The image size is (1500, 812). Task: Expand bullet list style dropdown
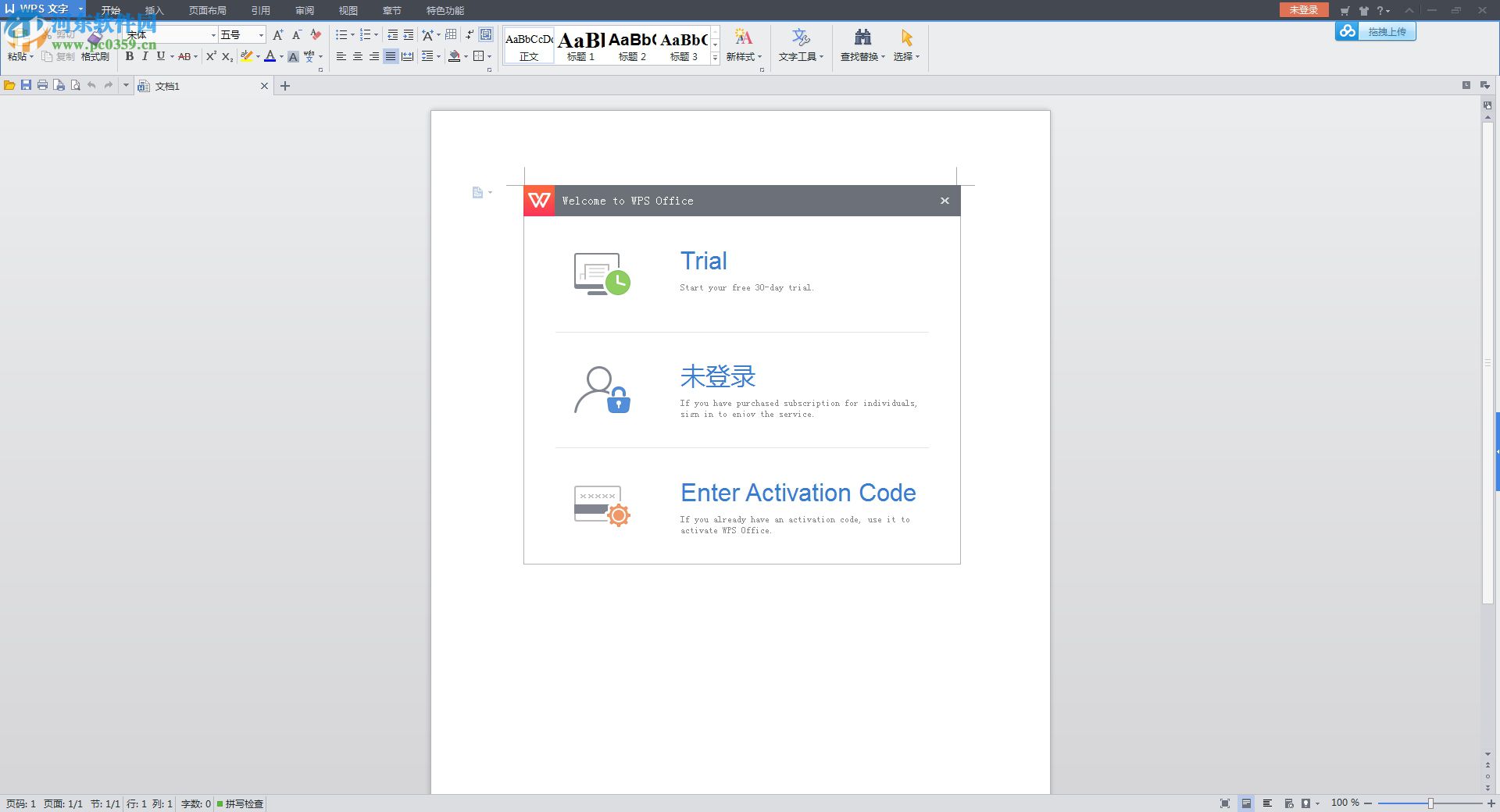pyautogui.click(x=352, y=35)
